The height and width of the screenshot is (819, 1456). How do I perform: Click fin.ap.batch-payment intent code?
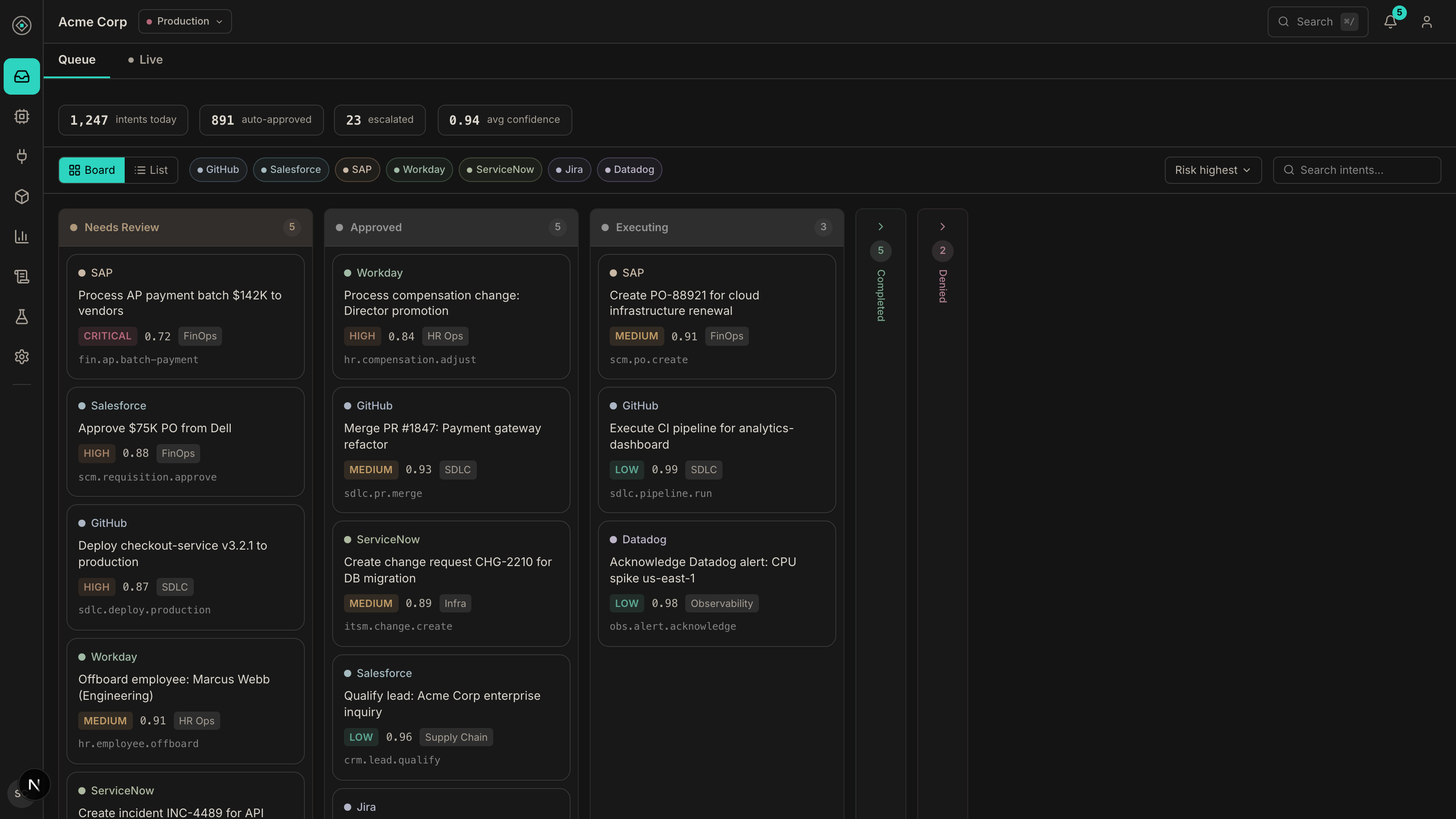click(138, 360)
